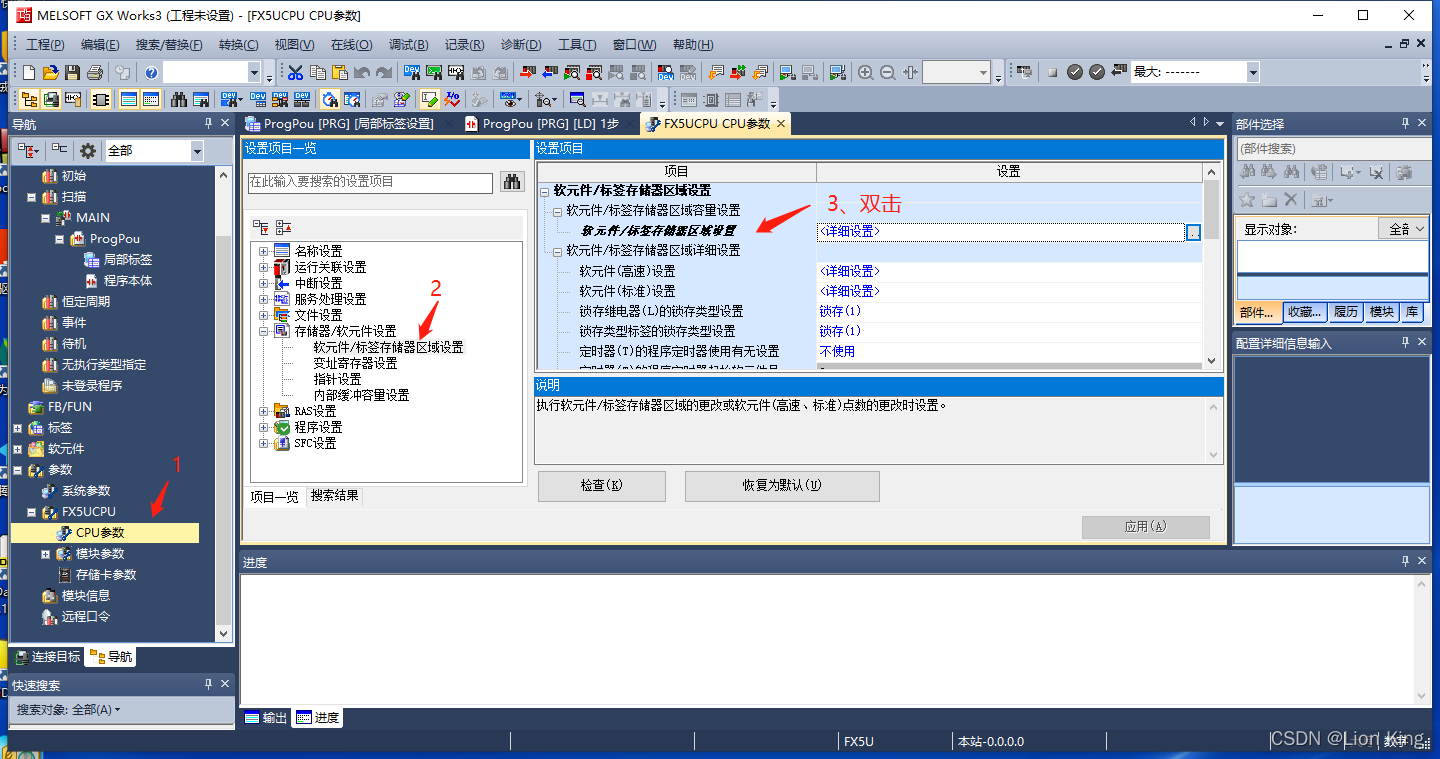Click the 应用(A) button
Screen dimensions: 1440x759
[1146, 527]
